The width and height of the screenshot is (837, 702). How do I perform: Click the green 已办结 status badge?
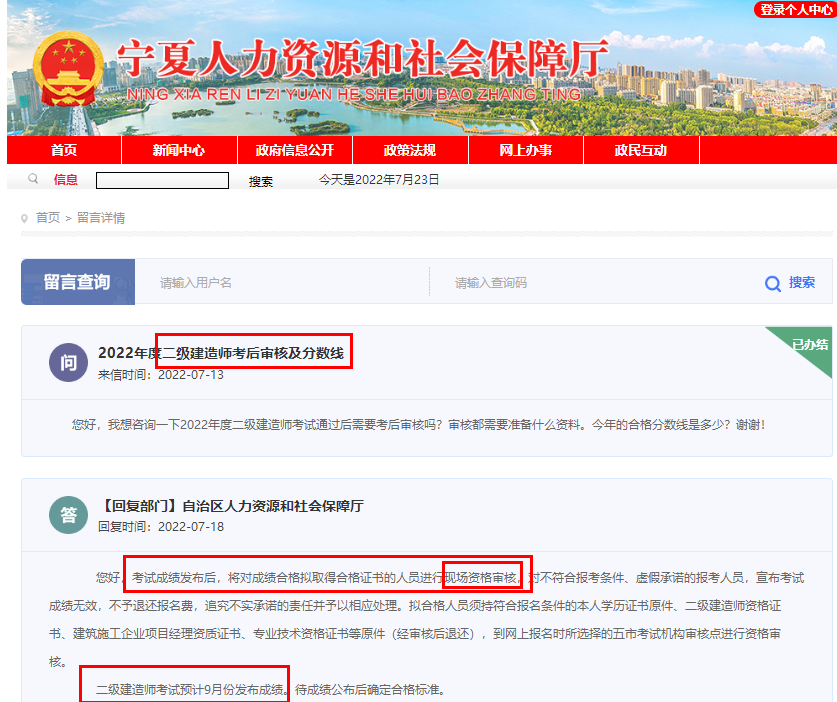[810, 345]
